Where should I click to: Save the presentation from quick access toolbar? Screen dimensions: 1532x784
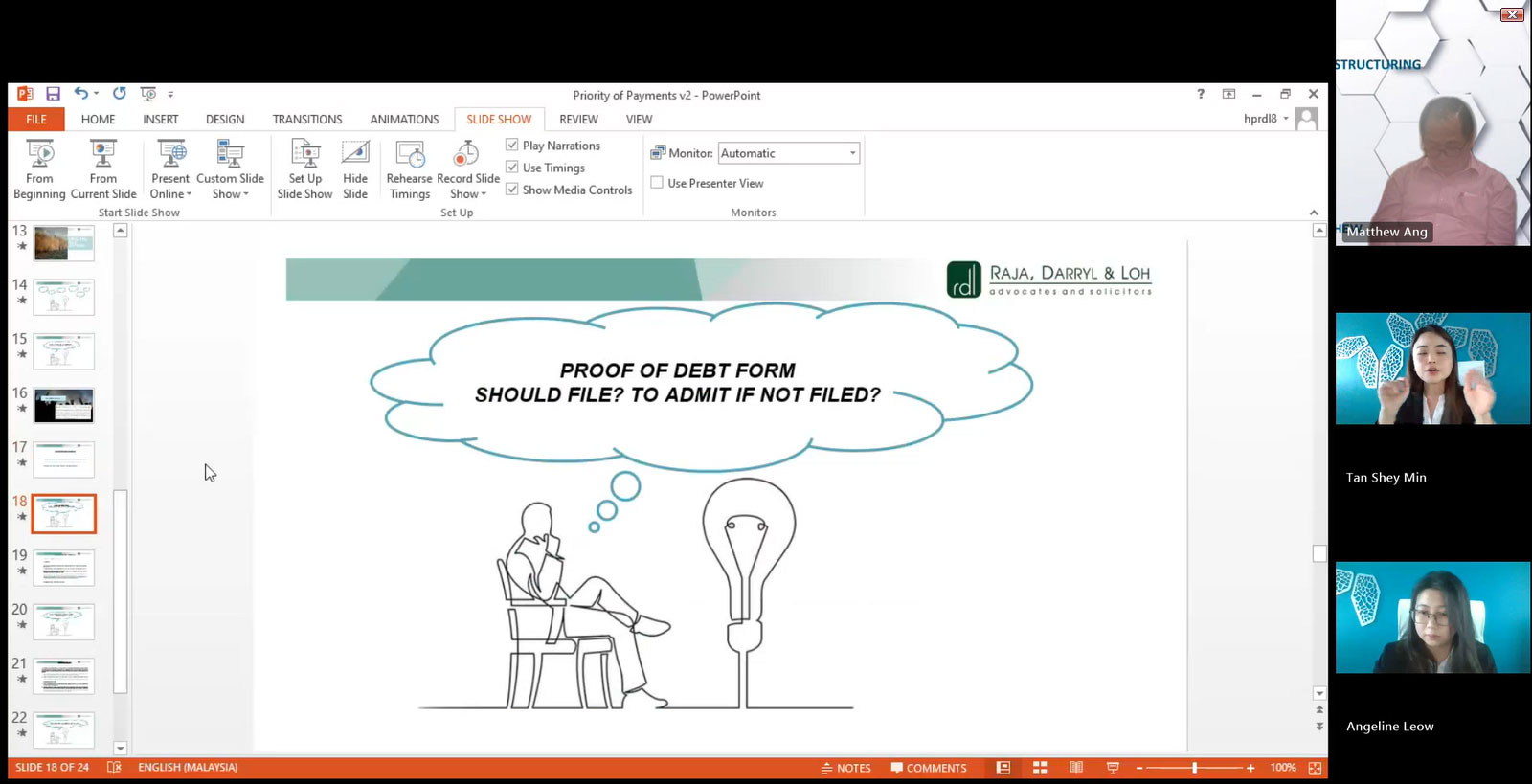point(53,94)
